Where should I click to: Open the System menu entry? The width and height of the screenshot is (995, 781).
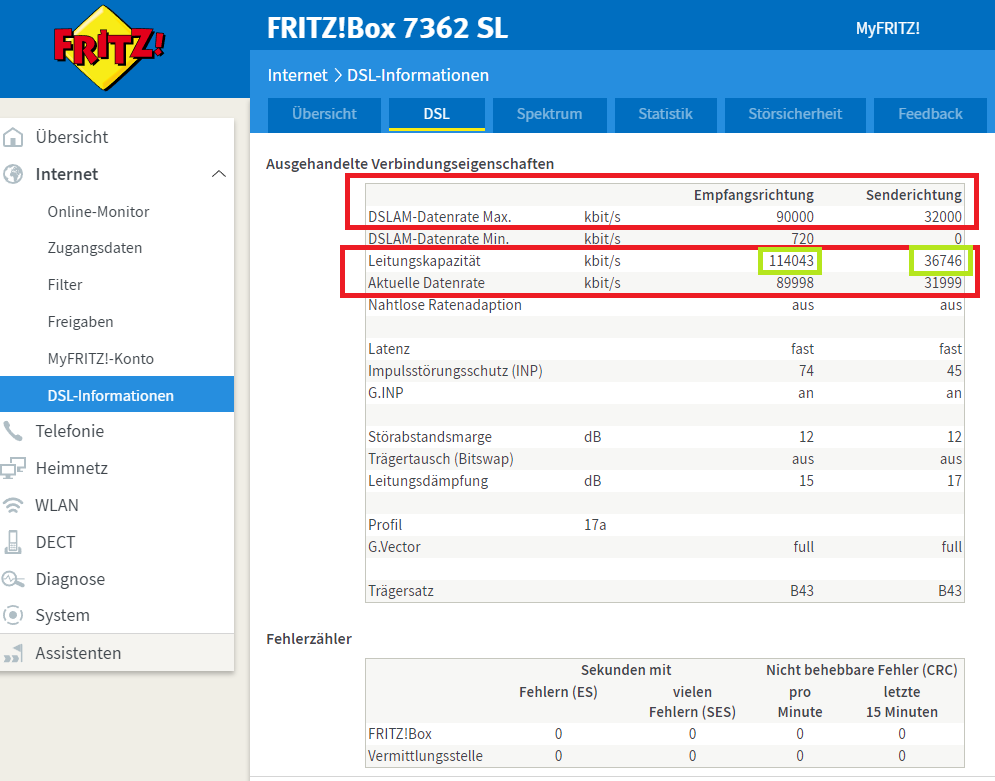click(63, 615)
